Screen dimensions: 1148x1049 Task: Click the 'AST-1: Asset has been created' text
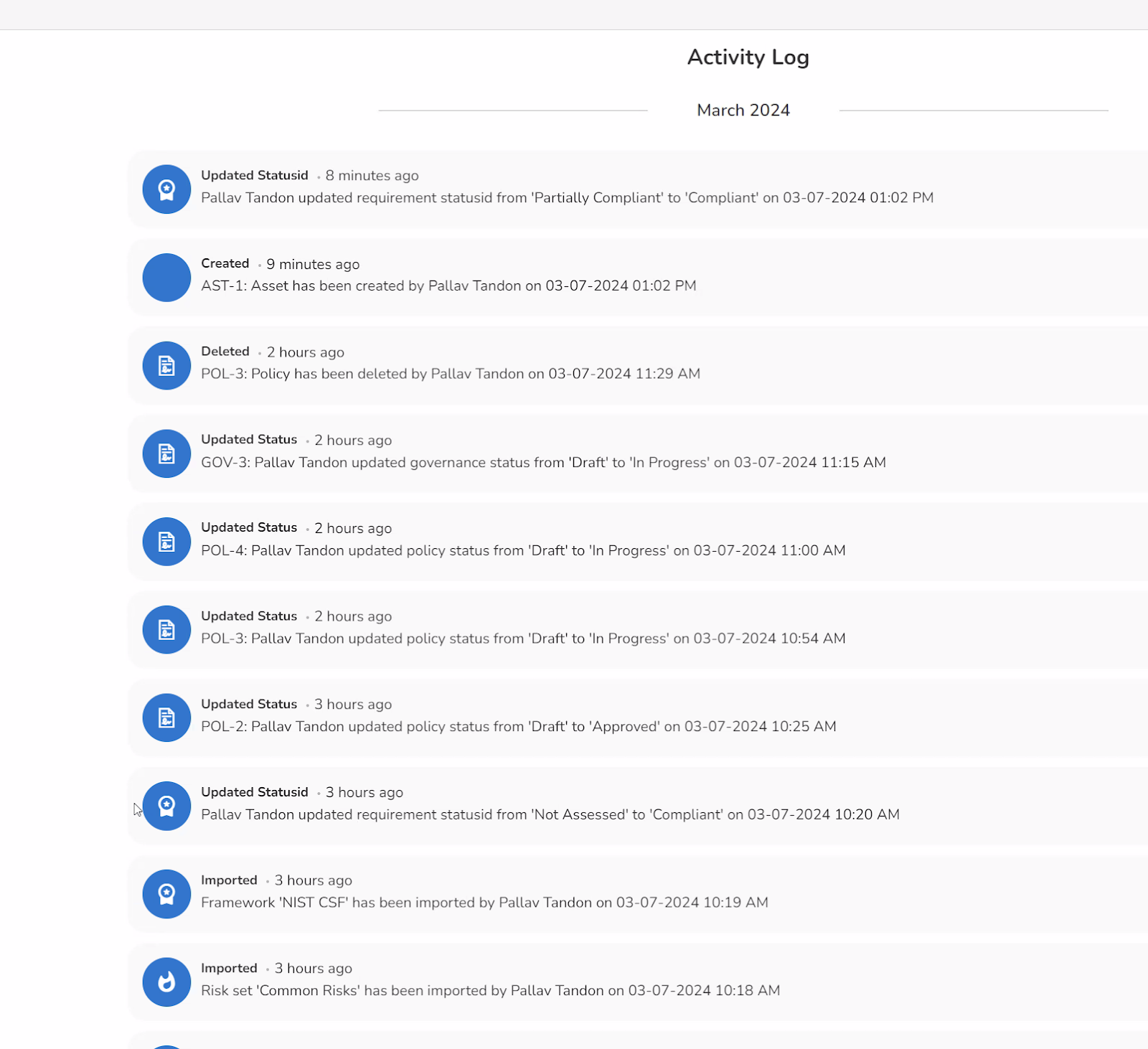click(448, 286)
